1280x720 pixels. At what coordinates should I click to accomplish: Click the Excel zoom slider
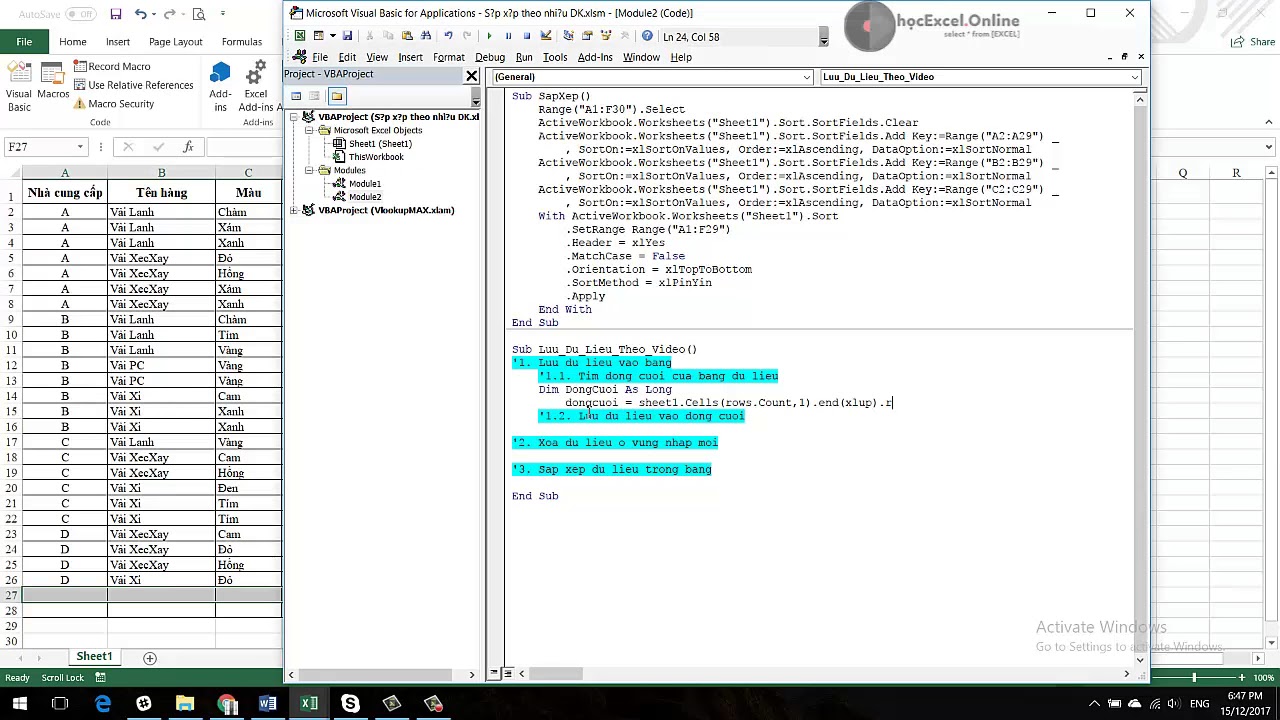(x=1193, y=678)
